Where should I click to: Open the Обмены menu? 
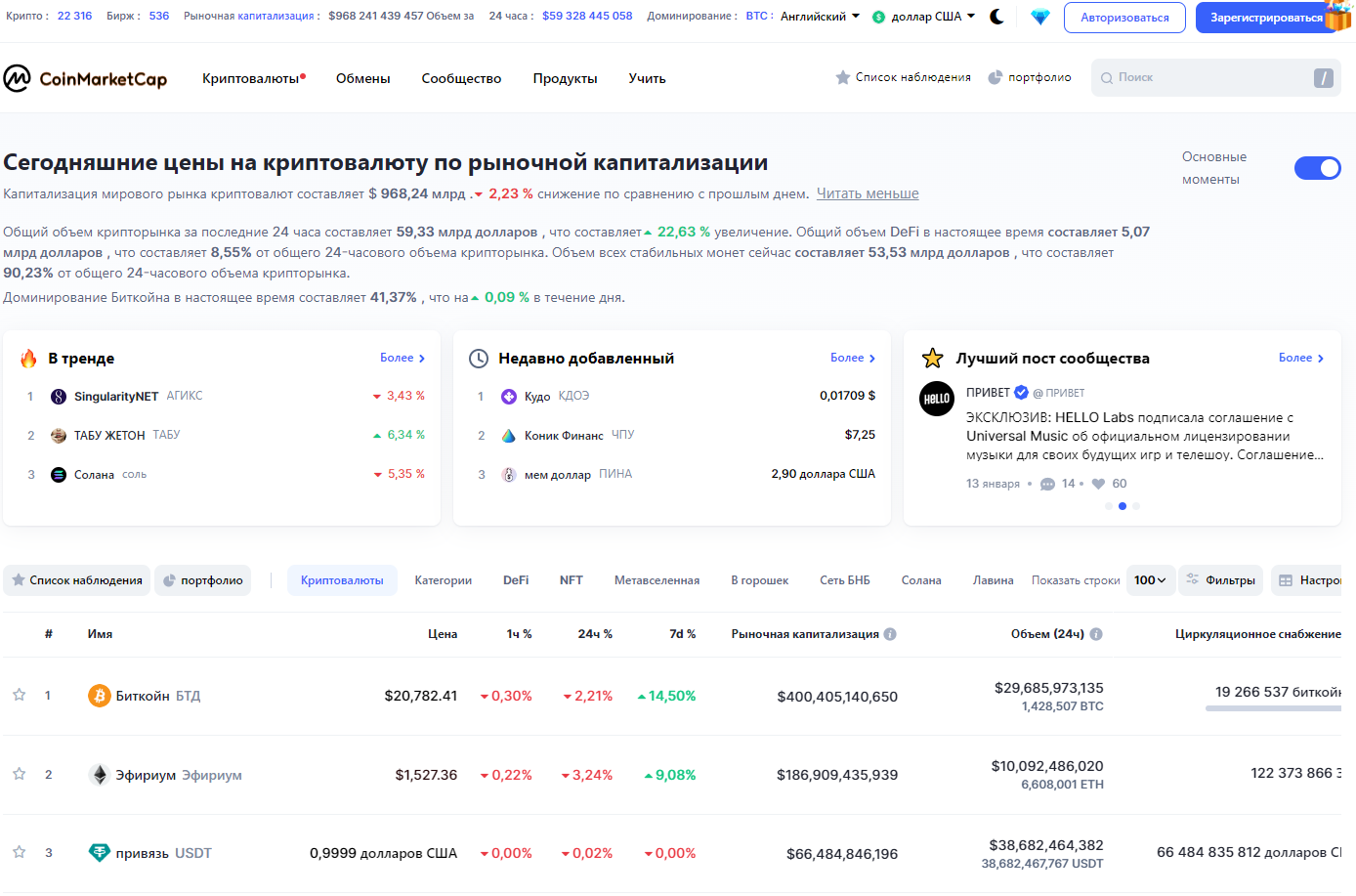coord(362,78)
